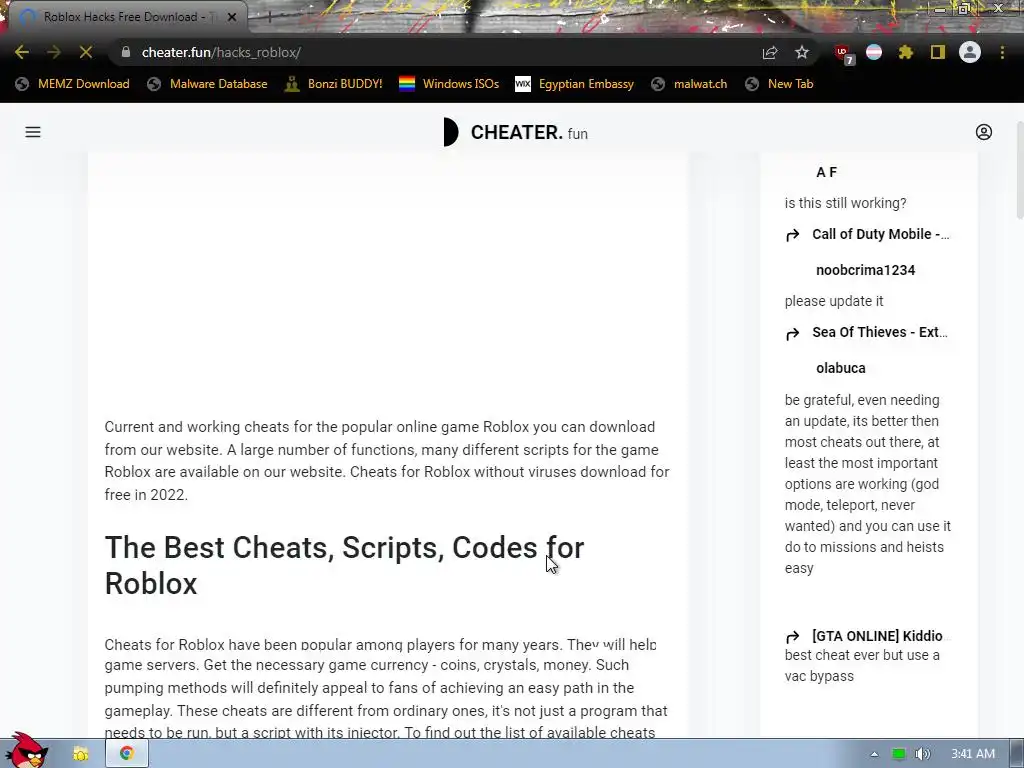Open the Chrome three-dot menu
This screenshot has width=1024, height=768.
click(x=1002, y=52)
